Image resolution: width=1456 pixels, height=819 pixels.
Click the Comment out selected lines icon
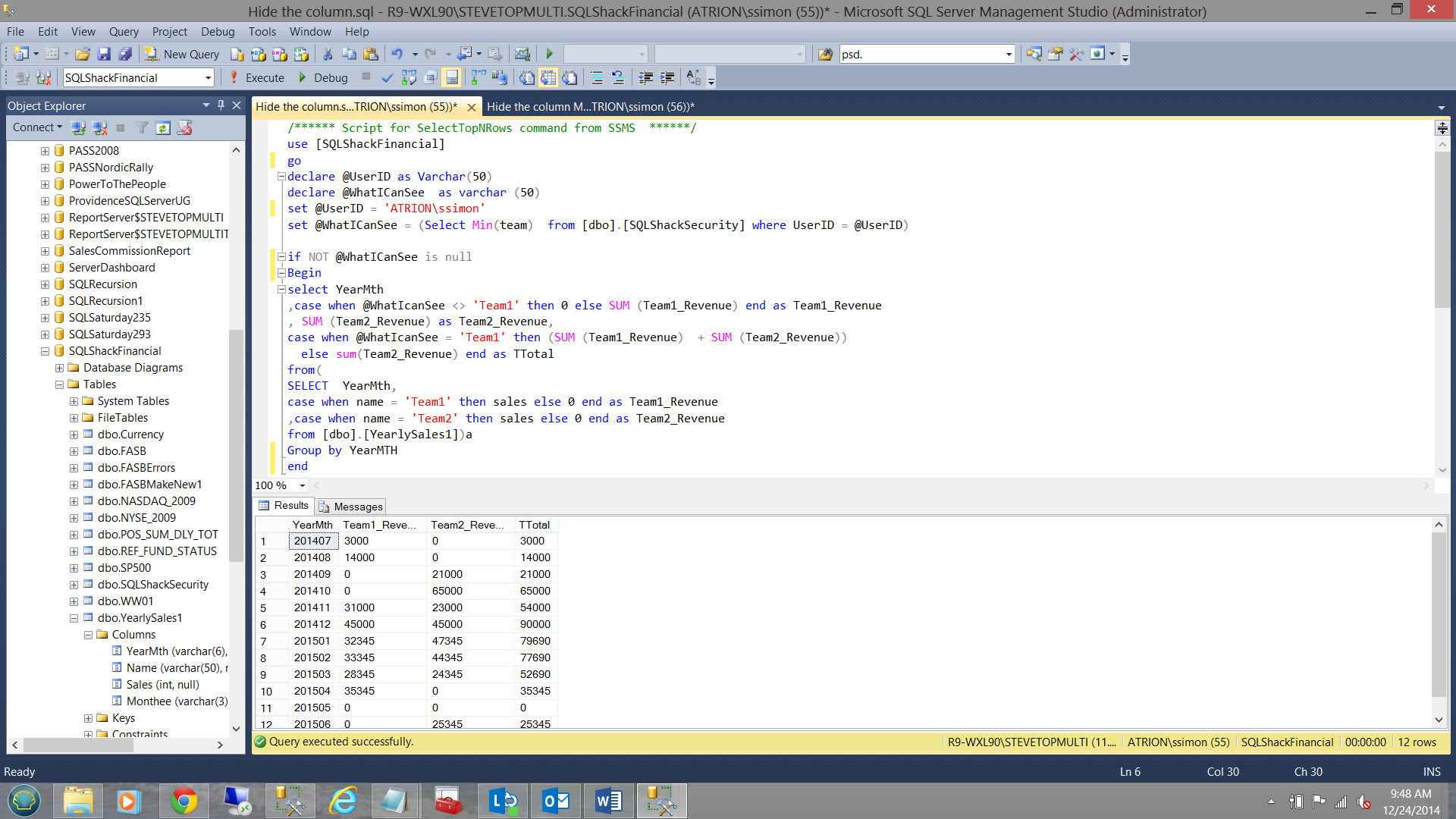pos(596,77)
